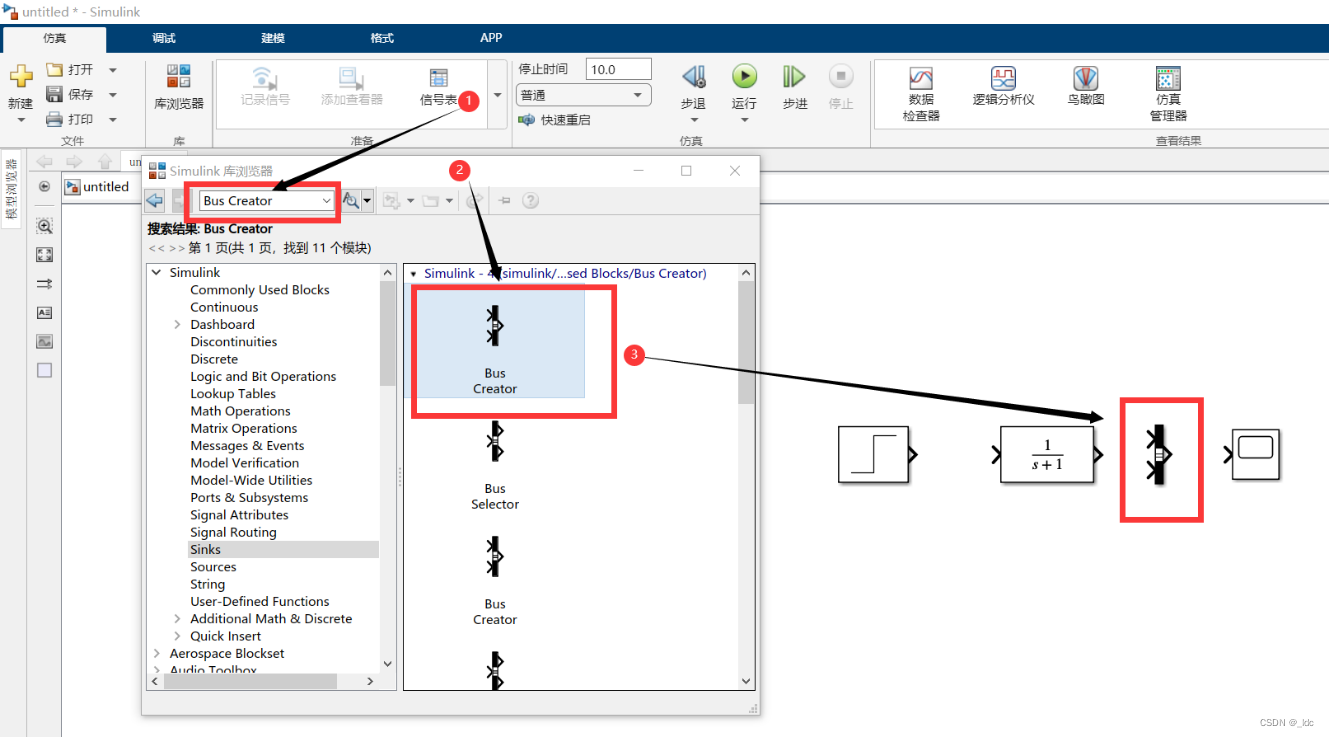Select Commonly Used Blocks in library tree

point(260,290)
